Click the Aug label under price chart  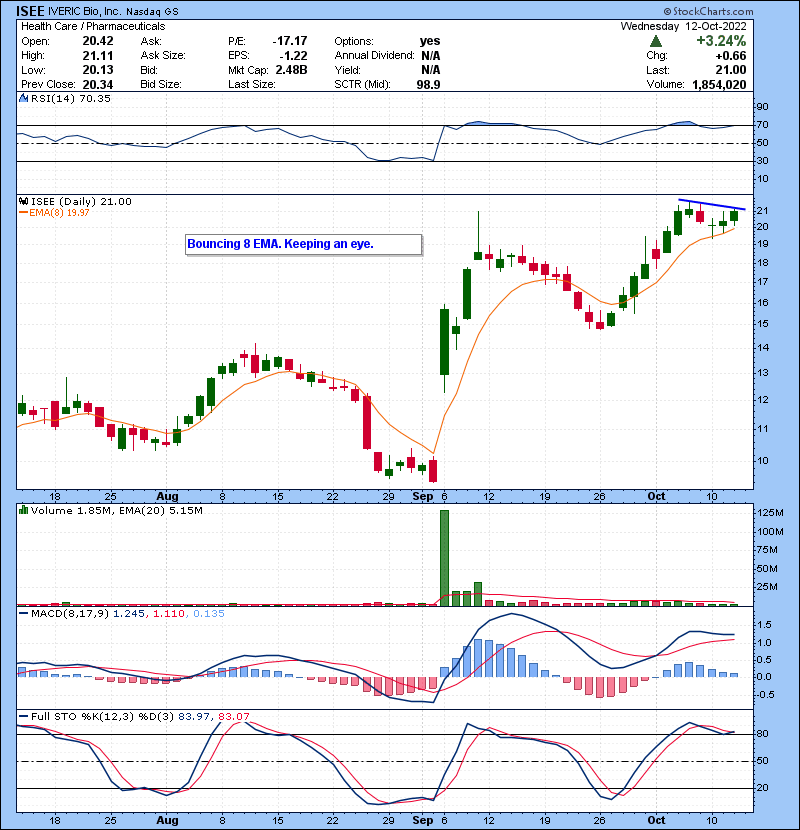pyautogui.click(x=167, y=497)
